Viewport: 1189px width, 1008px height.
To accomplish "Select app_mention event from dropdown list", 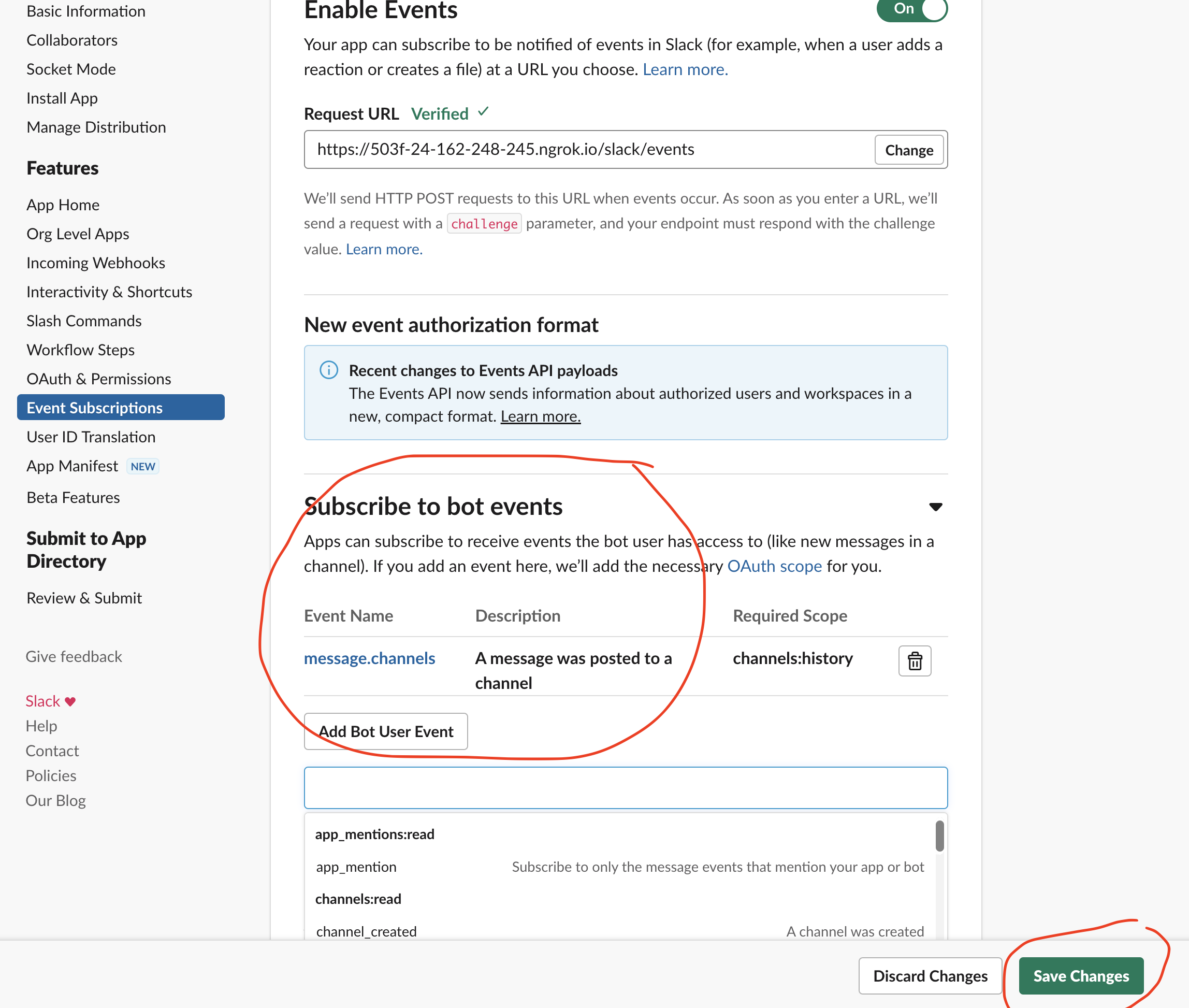I will (620, 867).
